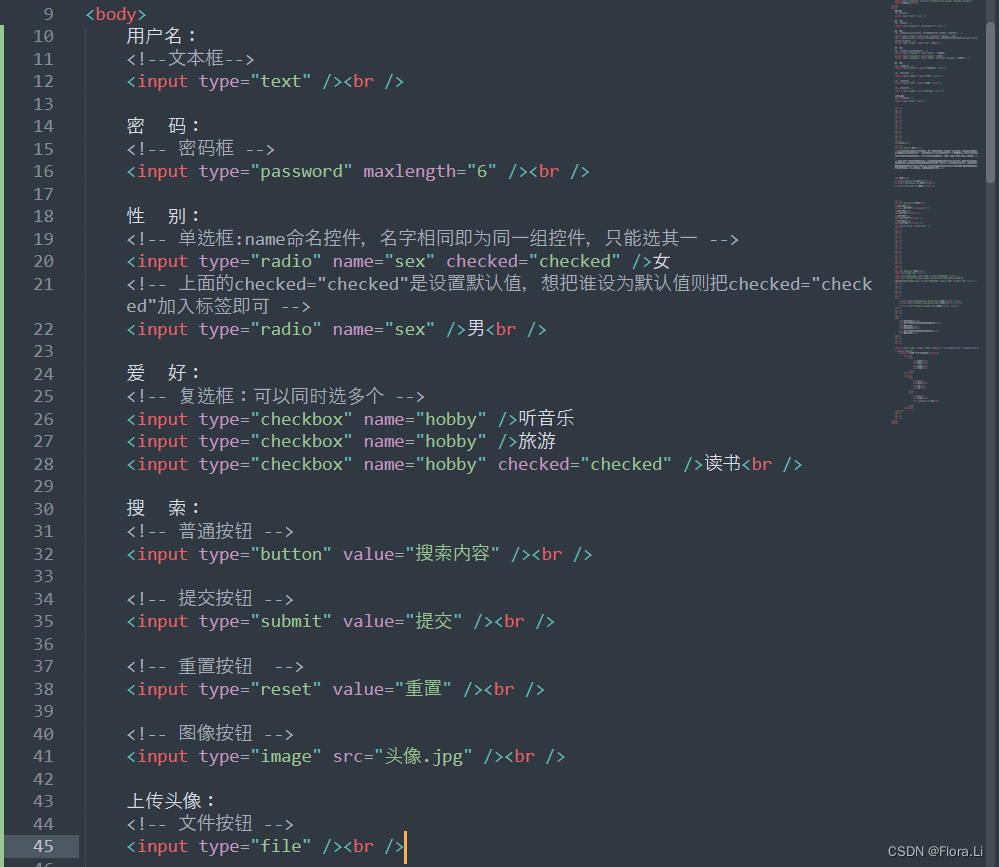Click the <body> tag on line 9
Screen dimensions: 999x867
[x=115, y=13]
